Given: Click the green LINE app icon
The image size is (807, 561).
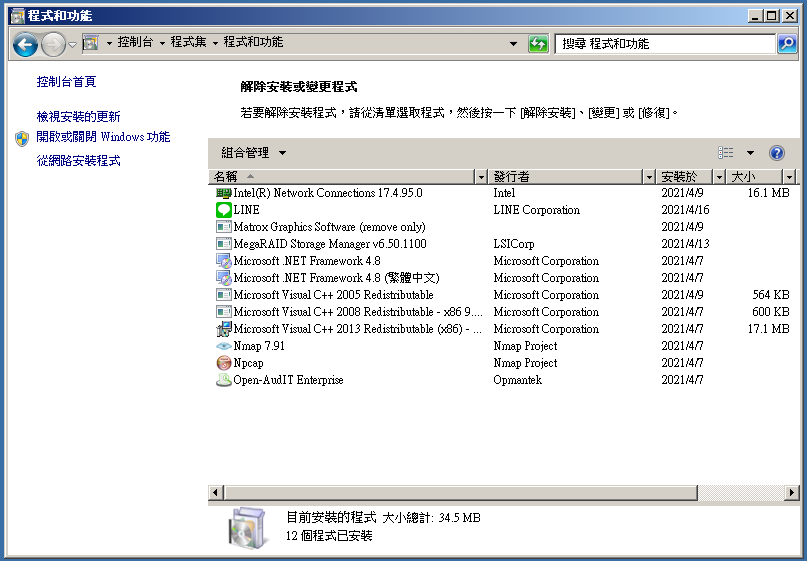Looking at the screenshot, I should point(223,210).
